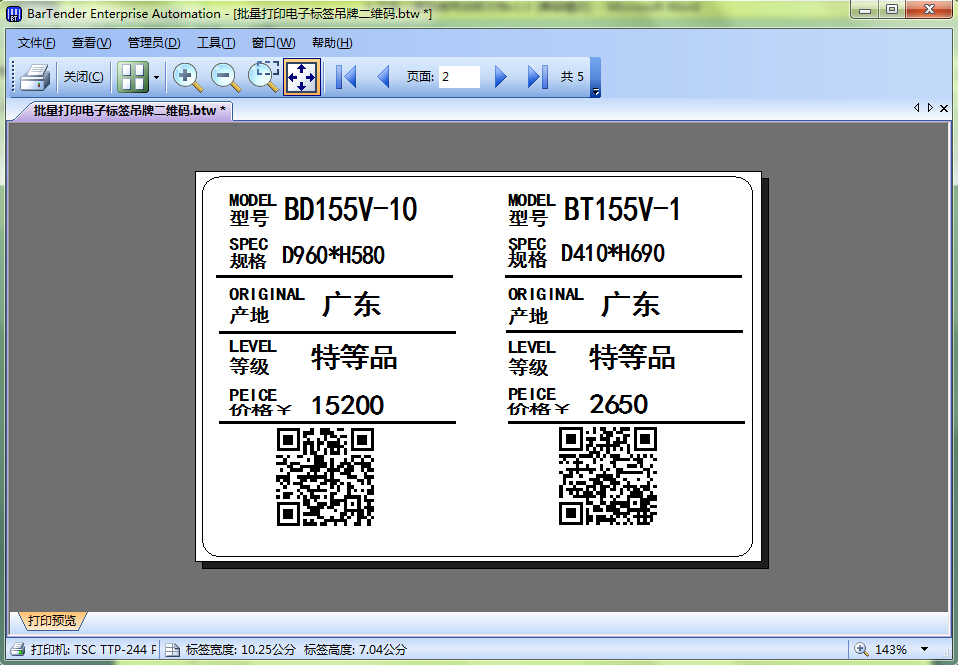Click the right label QR code
Viewport: 958px width, 665px height.
click(608, 476)
